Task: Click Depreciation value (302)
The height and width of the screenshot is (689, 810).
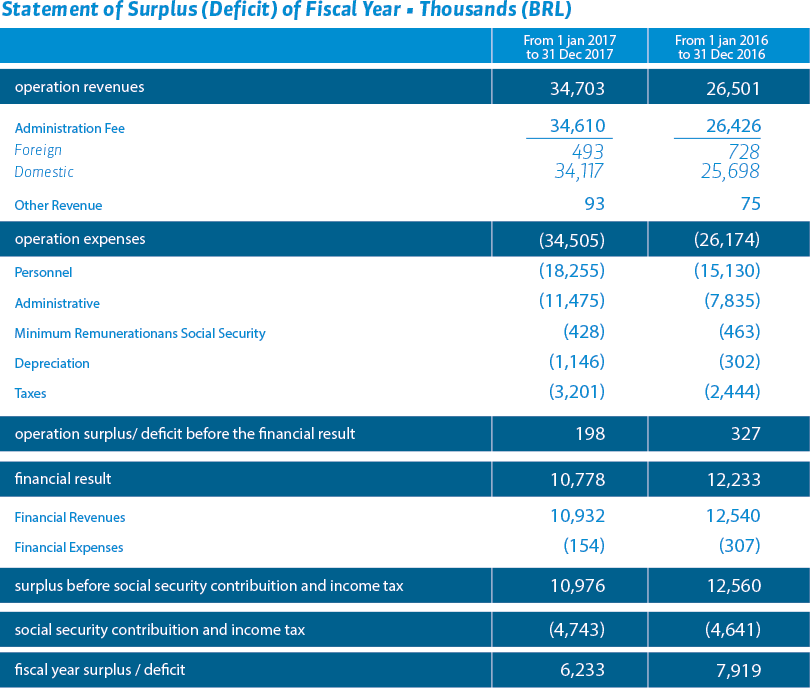Action: pos(739,361)
